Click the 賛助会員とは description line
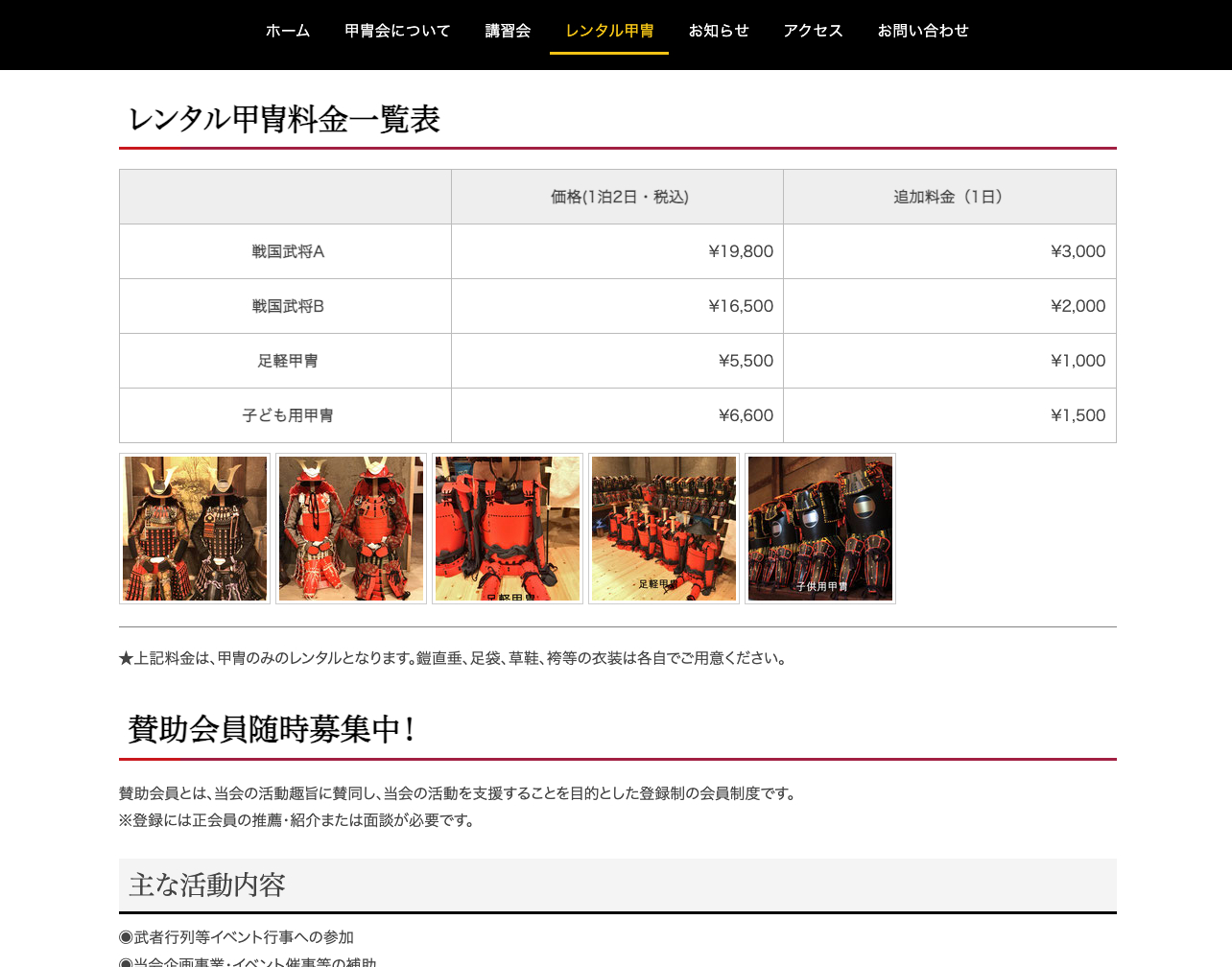 tap(459, 793)
